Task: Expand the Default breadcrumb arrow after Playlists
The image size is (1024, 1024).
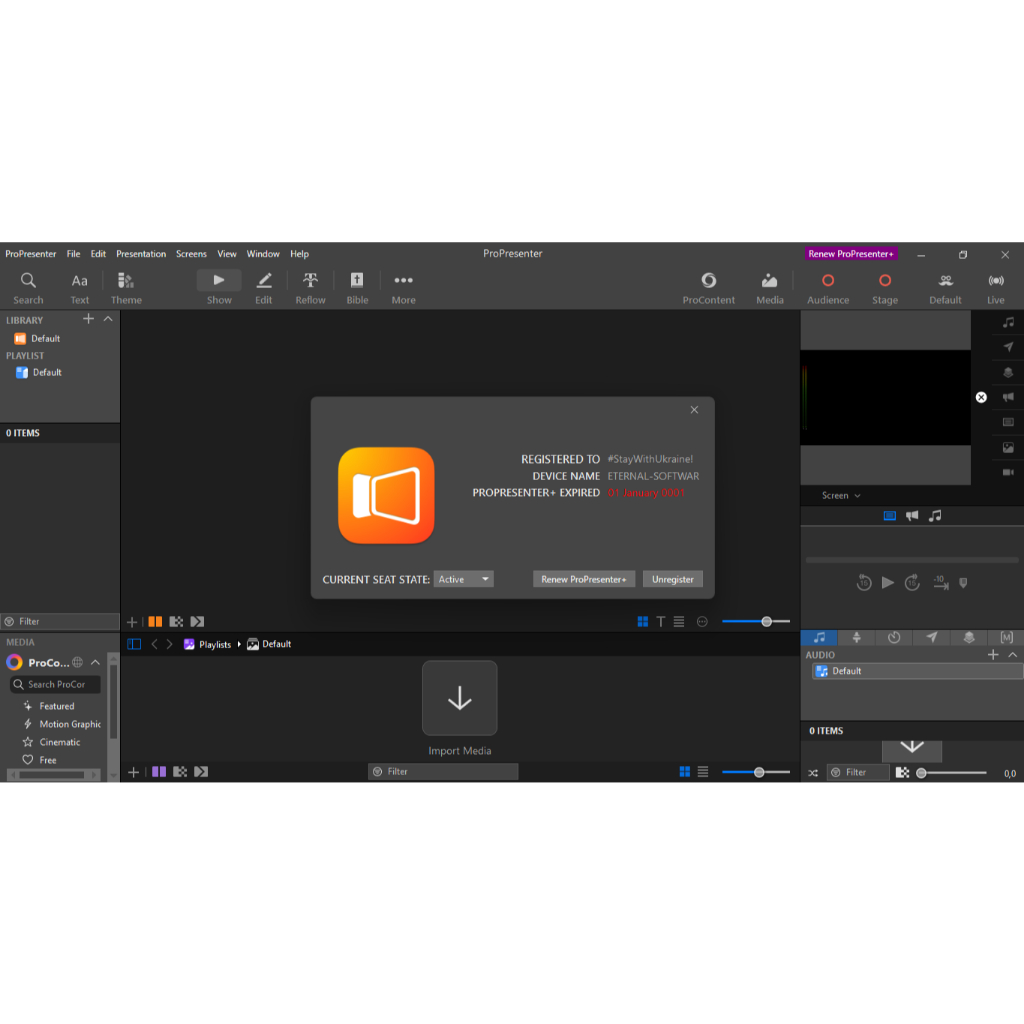Action: tap(239, 644)
